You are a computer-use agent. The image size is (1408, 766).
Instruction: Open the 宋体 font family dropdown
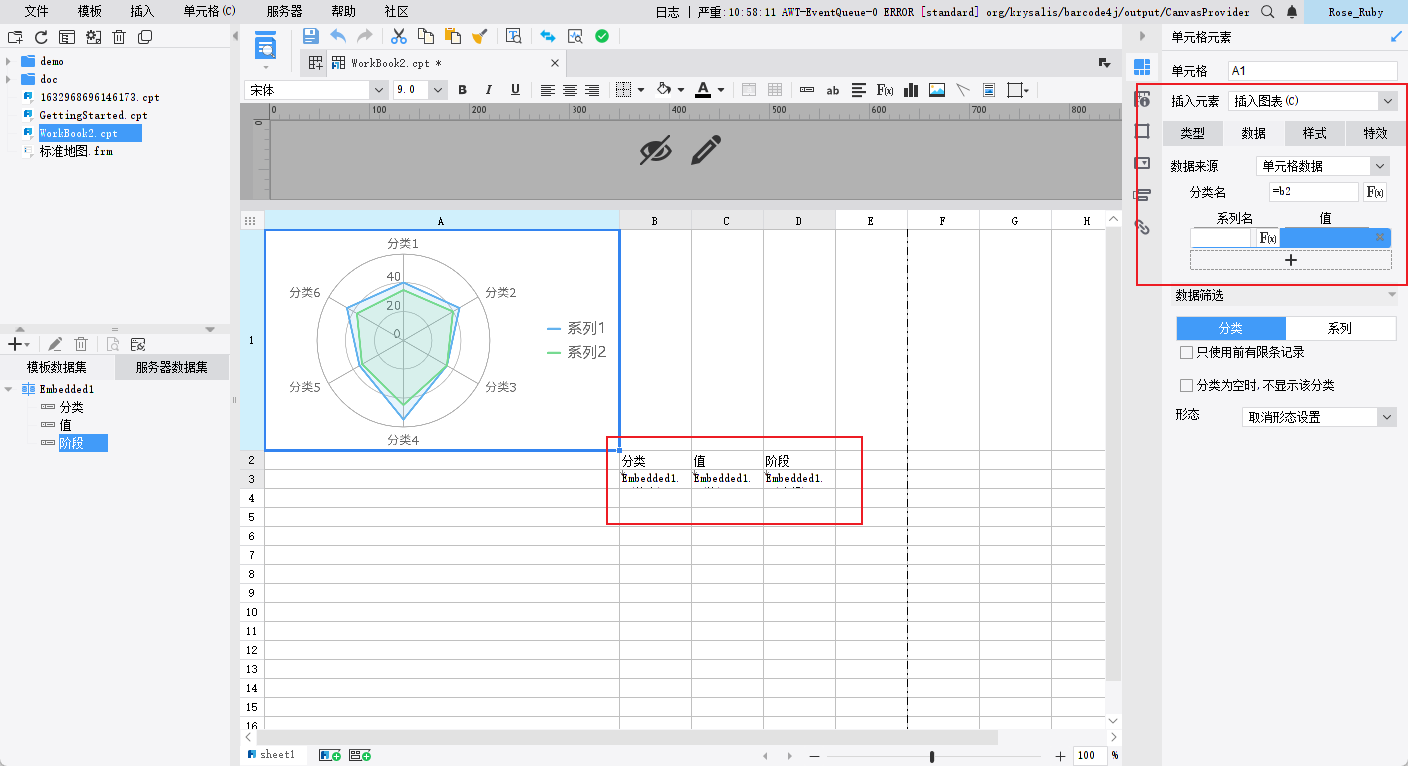(379, 90)
